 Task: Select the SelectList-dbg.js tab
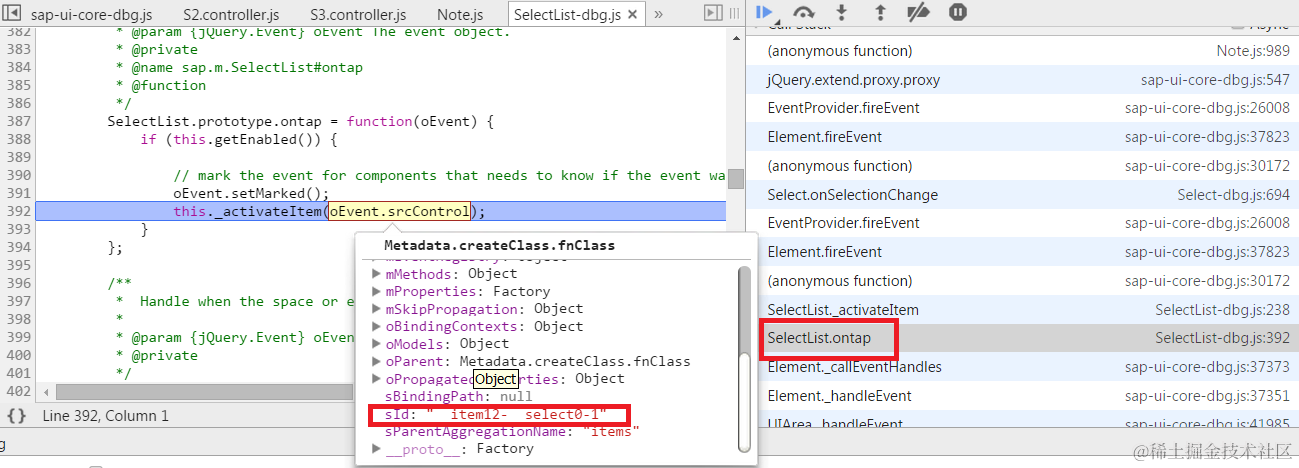tap(566, 15)
